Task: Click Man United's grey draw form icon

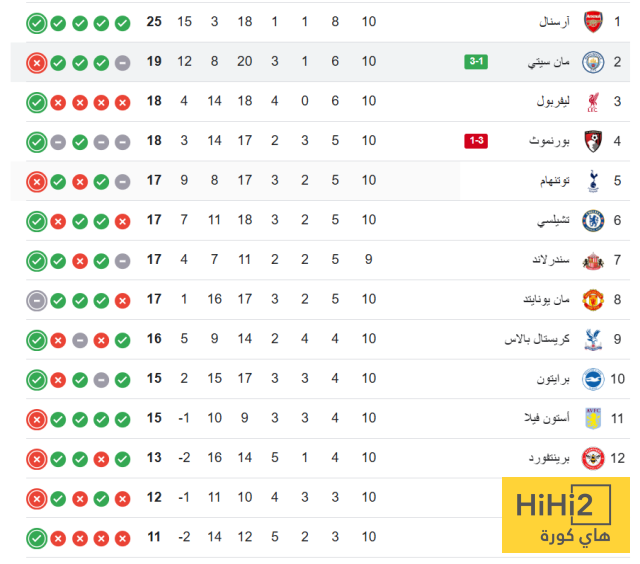Action: (37, 299)
